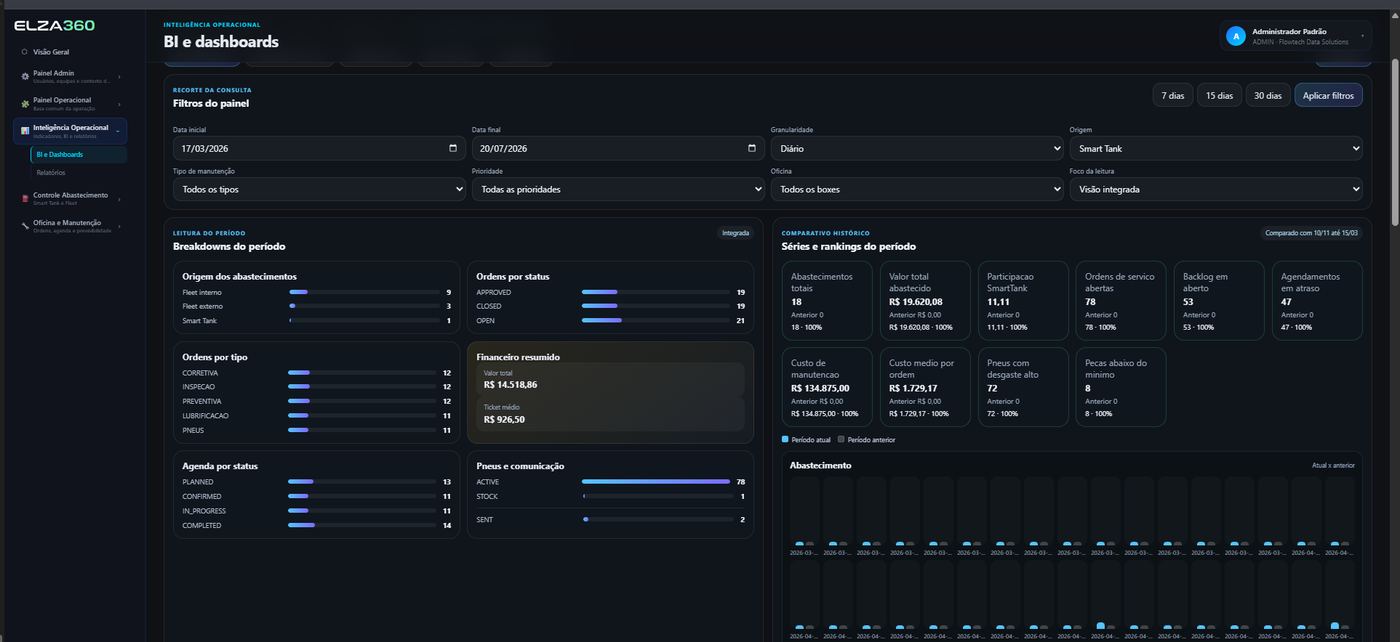
Task: Open the Data inicial calendar picker icon
Action: pyautogui.click(x=453, y=148)
